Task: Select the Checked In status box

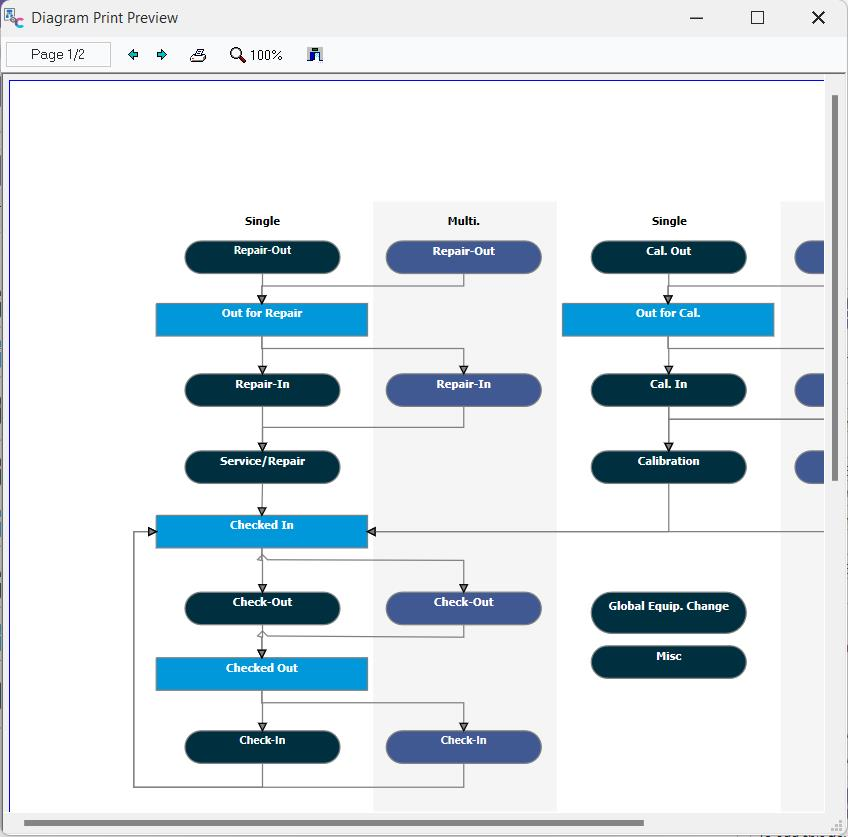Action: pos(262,532)
